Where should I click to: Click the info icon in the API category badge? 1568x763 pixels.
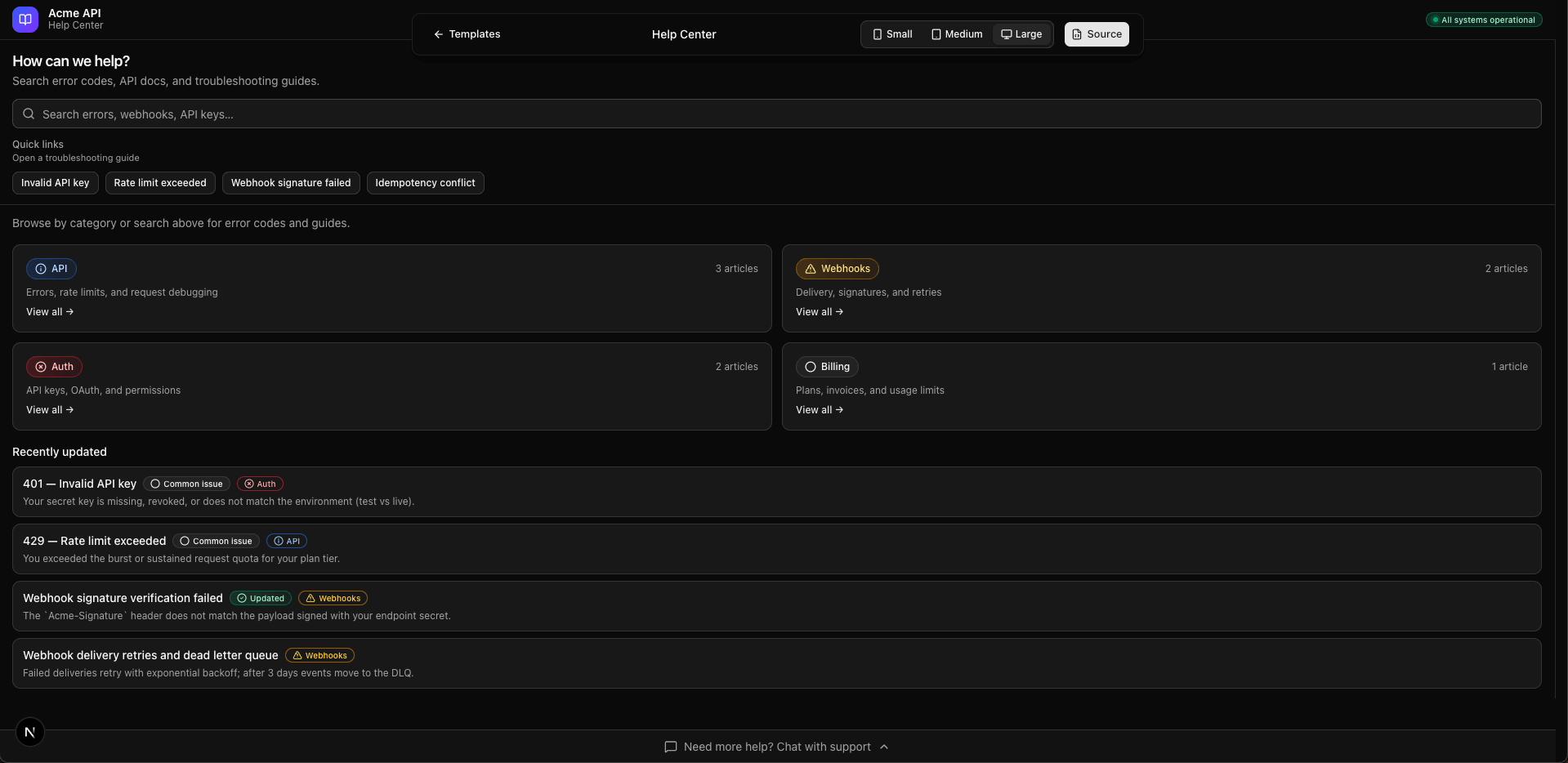[x=41, y=269]
